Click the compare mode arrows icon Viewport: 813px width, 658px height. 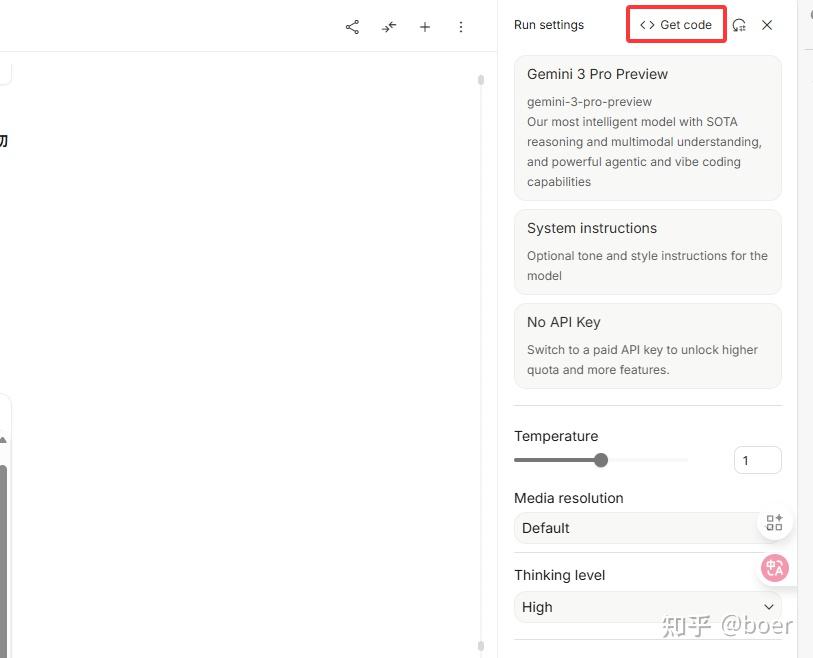[388, 27]
